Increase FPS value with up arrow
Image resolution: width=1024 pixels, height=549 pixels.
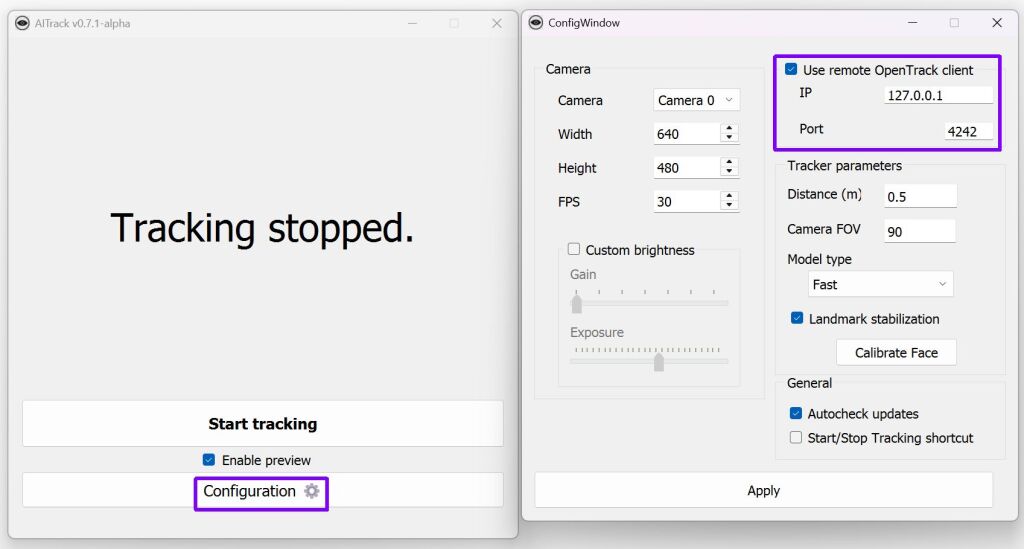tap(729, 196)
